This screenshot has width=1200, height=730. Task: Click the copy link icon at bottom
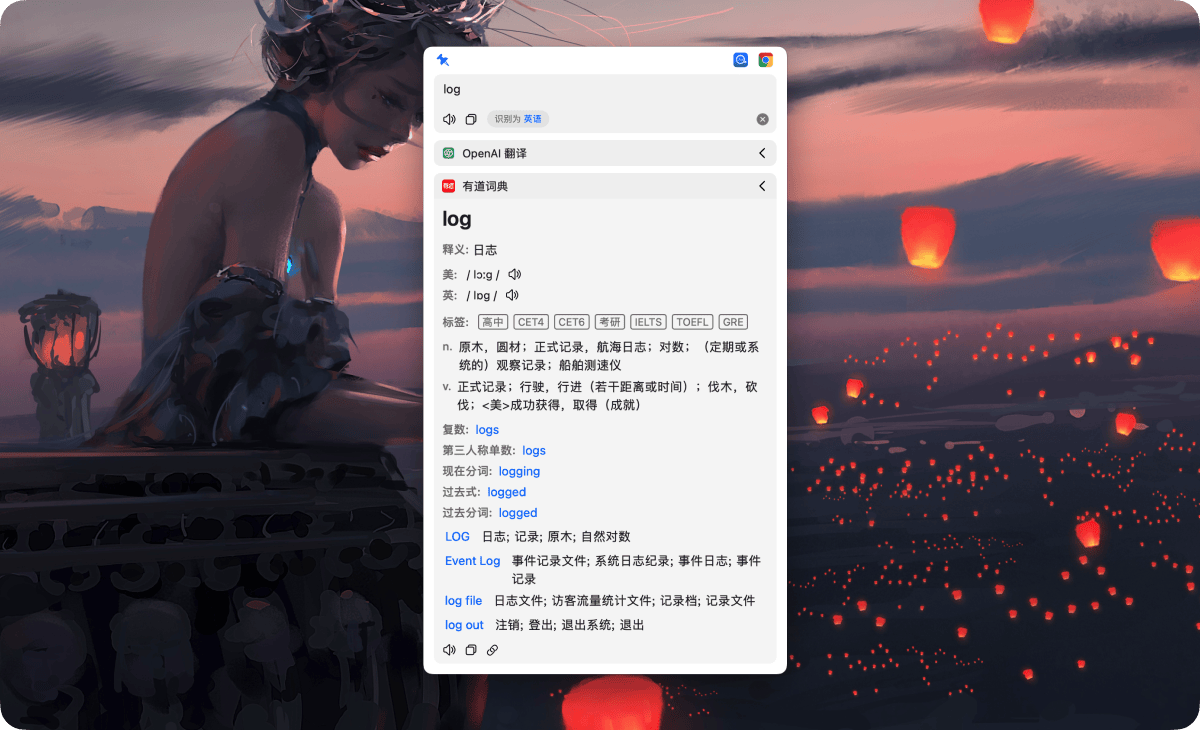492,650
